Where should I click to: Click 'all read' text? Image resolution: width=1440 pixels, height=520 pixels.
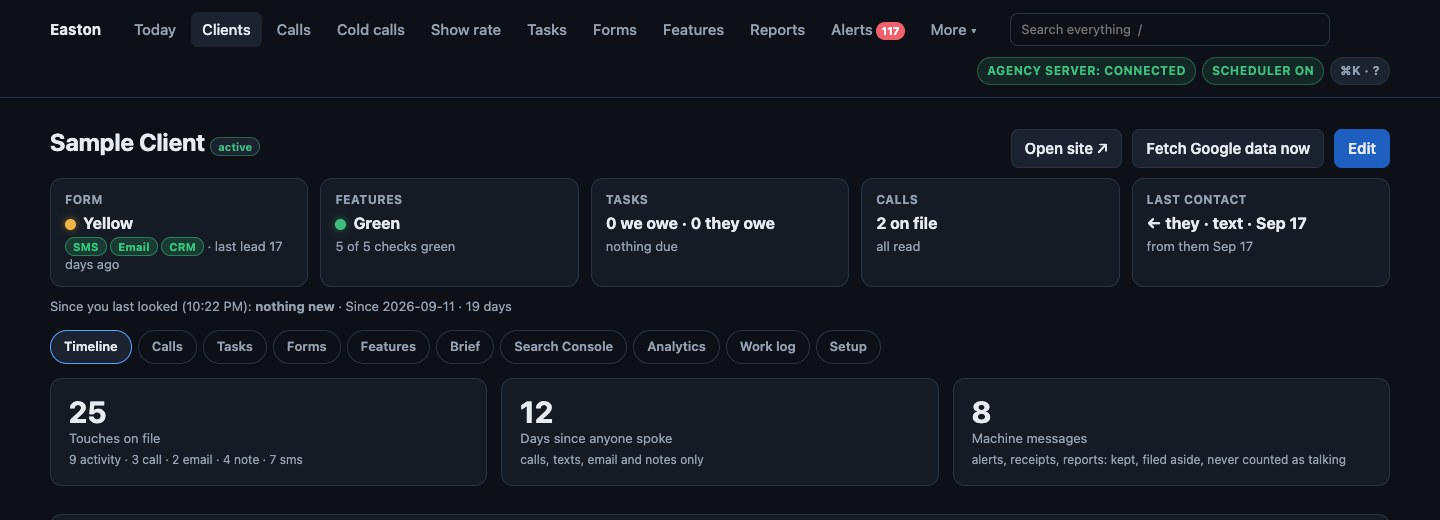pos(898,247)
